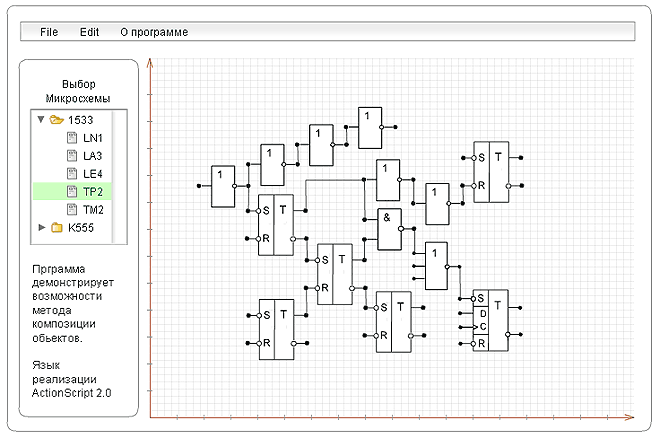
Task: Select the D flip-flop with S, D, C, R inputs
Action: pos(491,320)
